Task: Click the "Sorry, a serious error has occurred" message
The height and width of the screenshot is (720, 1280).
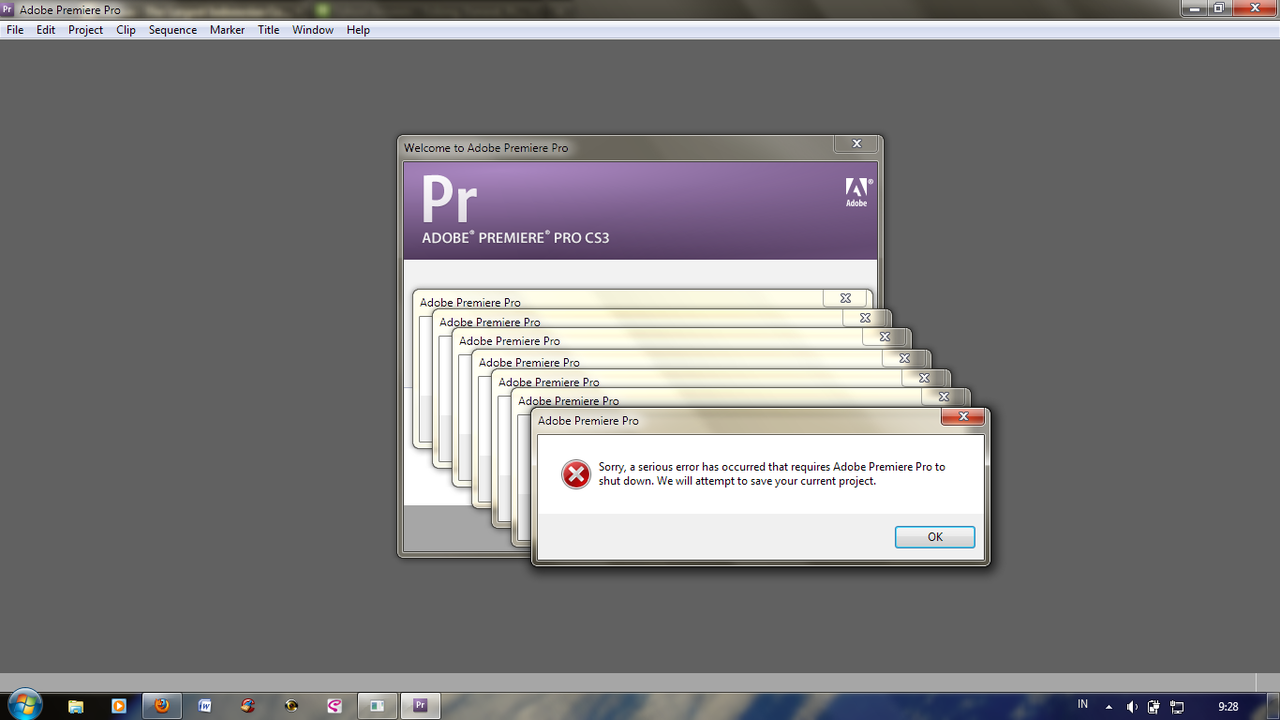Action: [772, 474]
